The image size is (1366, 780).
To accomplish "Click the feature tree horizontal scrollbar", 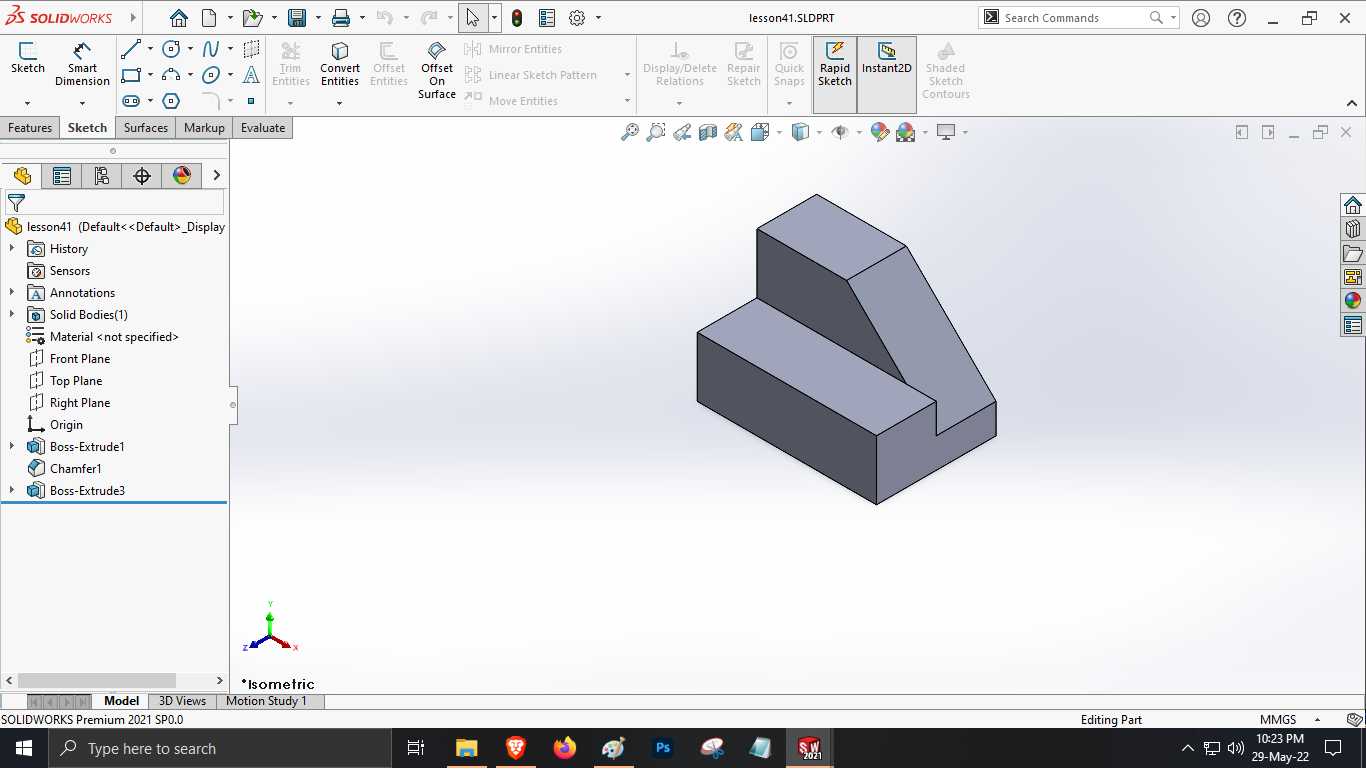I will (97, 681).
